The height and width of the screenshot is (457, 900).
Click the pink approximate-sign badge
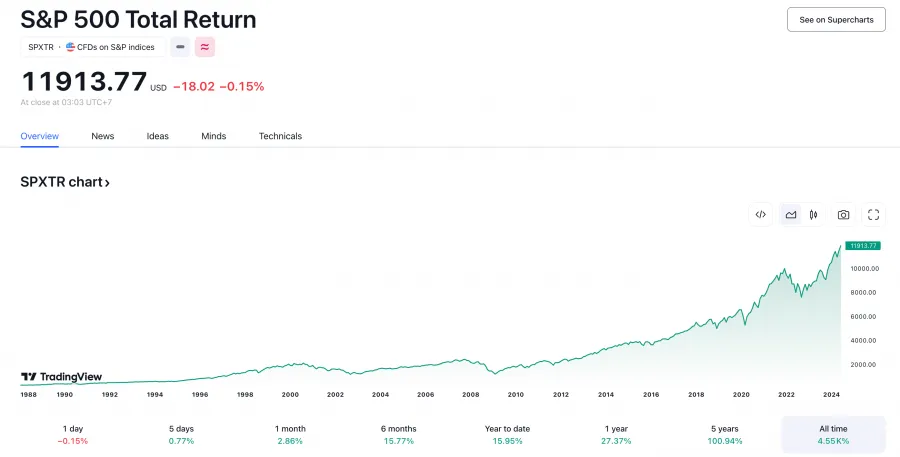click(205, 47)
